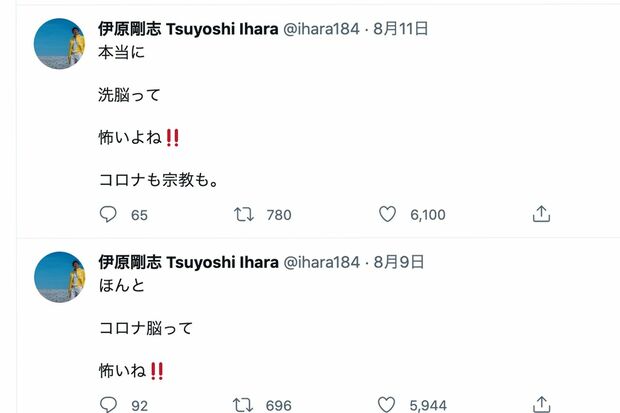Click @ihara184 handle on first tweet

click(323, 29)
